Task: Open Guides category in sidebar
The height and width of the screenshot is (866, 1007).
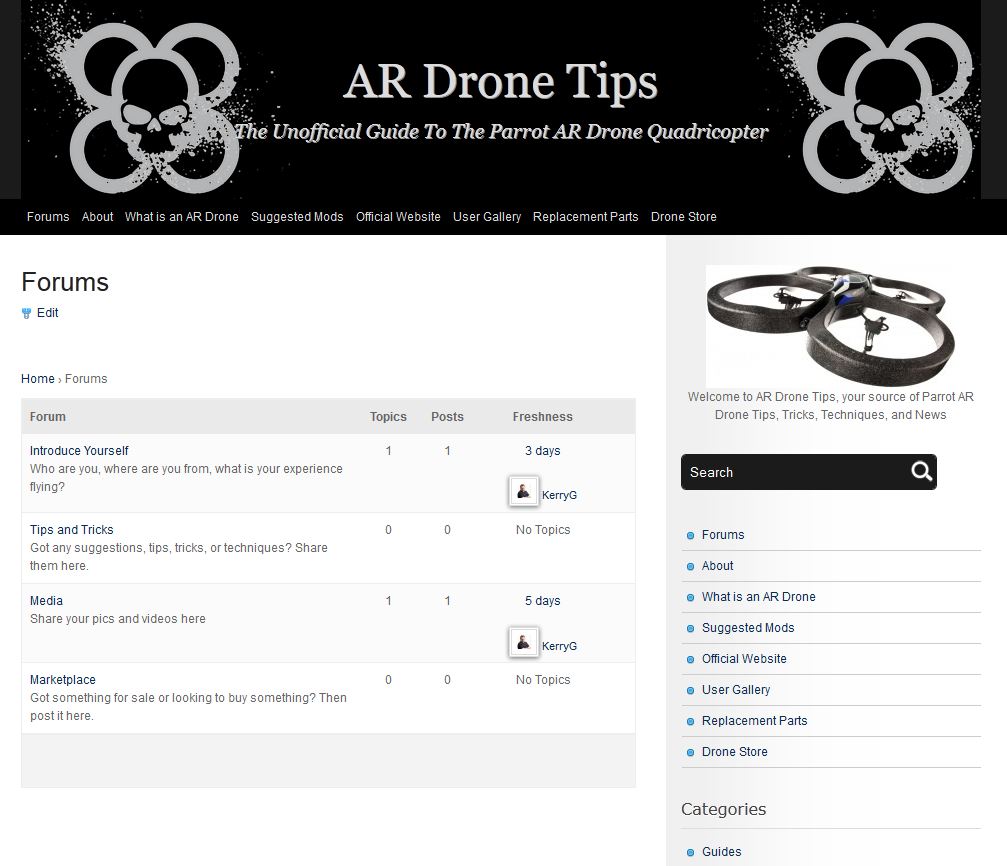Action: click(x=722, y=851)
